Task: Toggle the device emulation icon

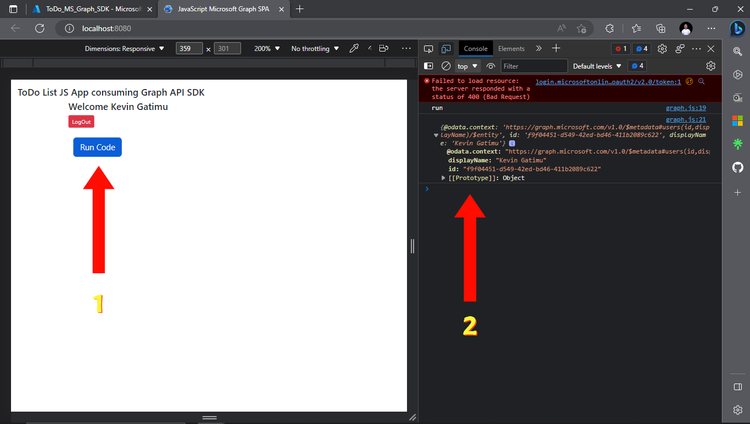Action: (446, 49)
